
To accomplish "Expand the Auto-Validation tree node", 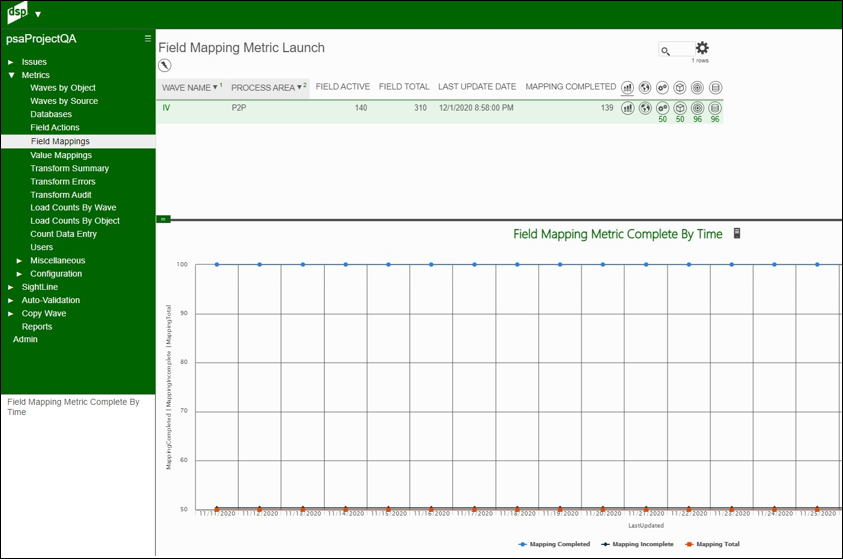I will click(11, 300).
